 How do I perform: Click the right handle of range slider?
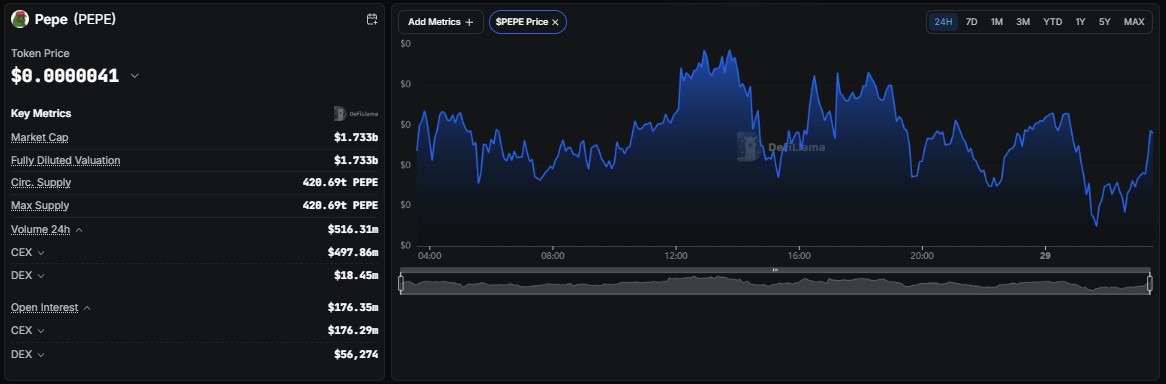pos(1150,283)
